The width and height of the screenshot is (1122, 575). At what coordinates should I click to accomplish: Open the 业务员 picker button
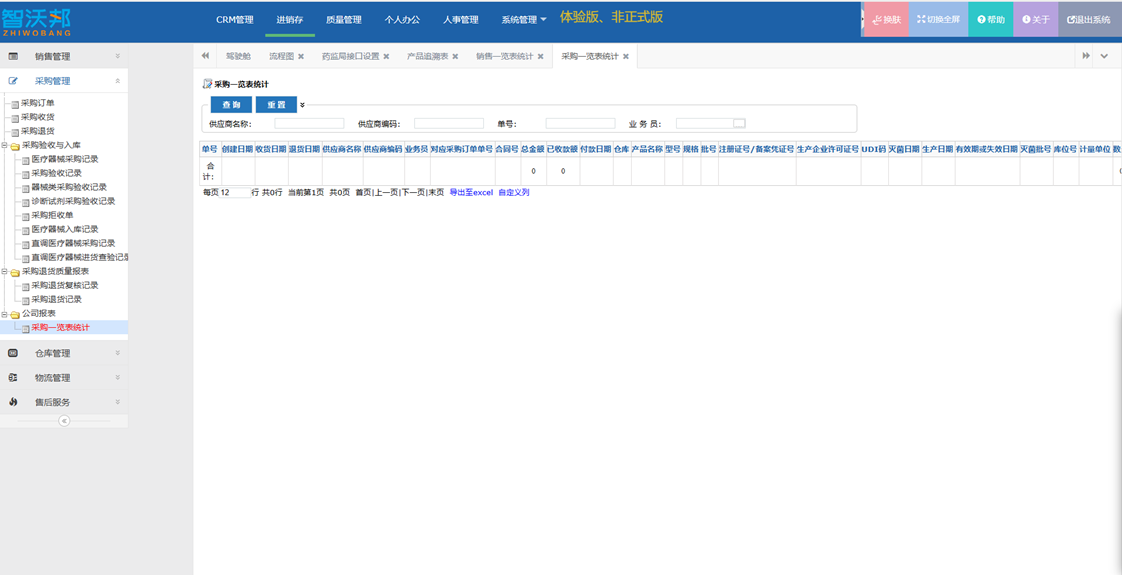click(x=739, y=123)
